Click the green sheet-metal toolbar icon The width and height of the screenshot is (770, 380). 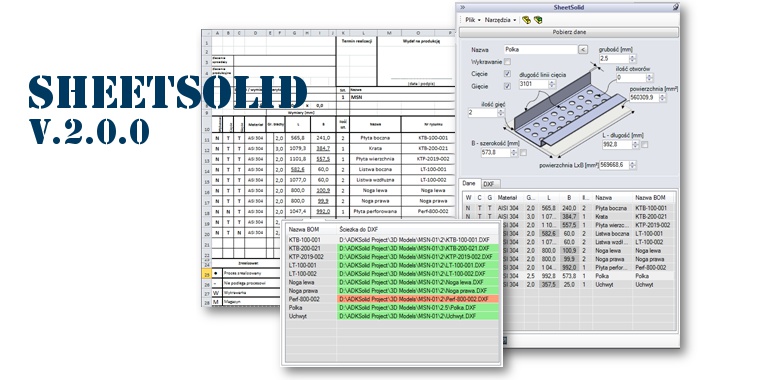(538, 20)
